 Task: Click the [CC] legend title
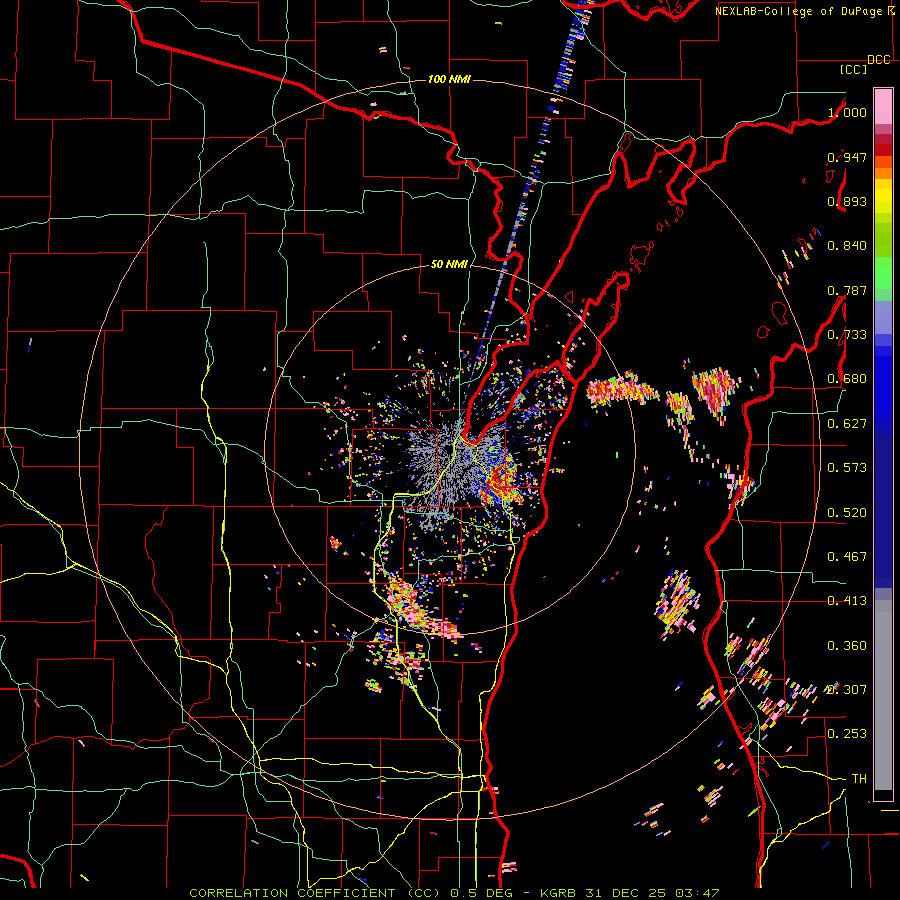854,69
